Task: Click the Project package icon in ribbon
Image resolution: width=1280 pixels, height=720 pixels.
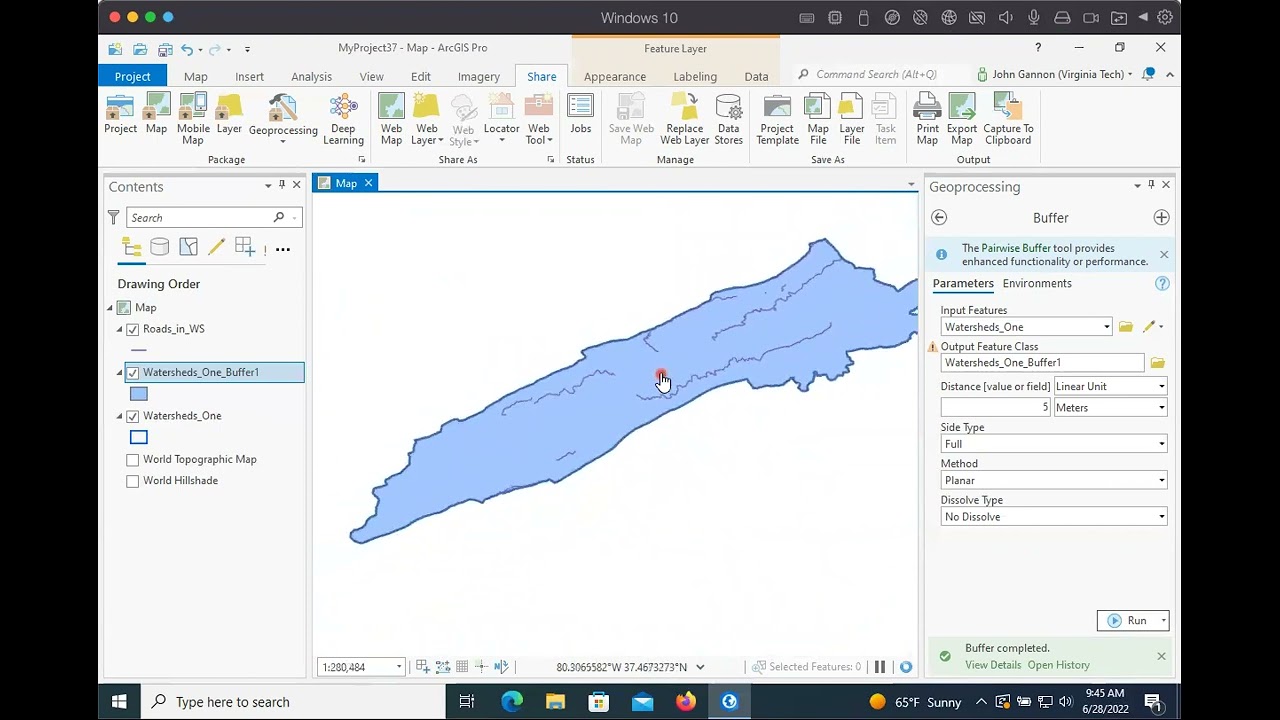Action: coord(120,115)
